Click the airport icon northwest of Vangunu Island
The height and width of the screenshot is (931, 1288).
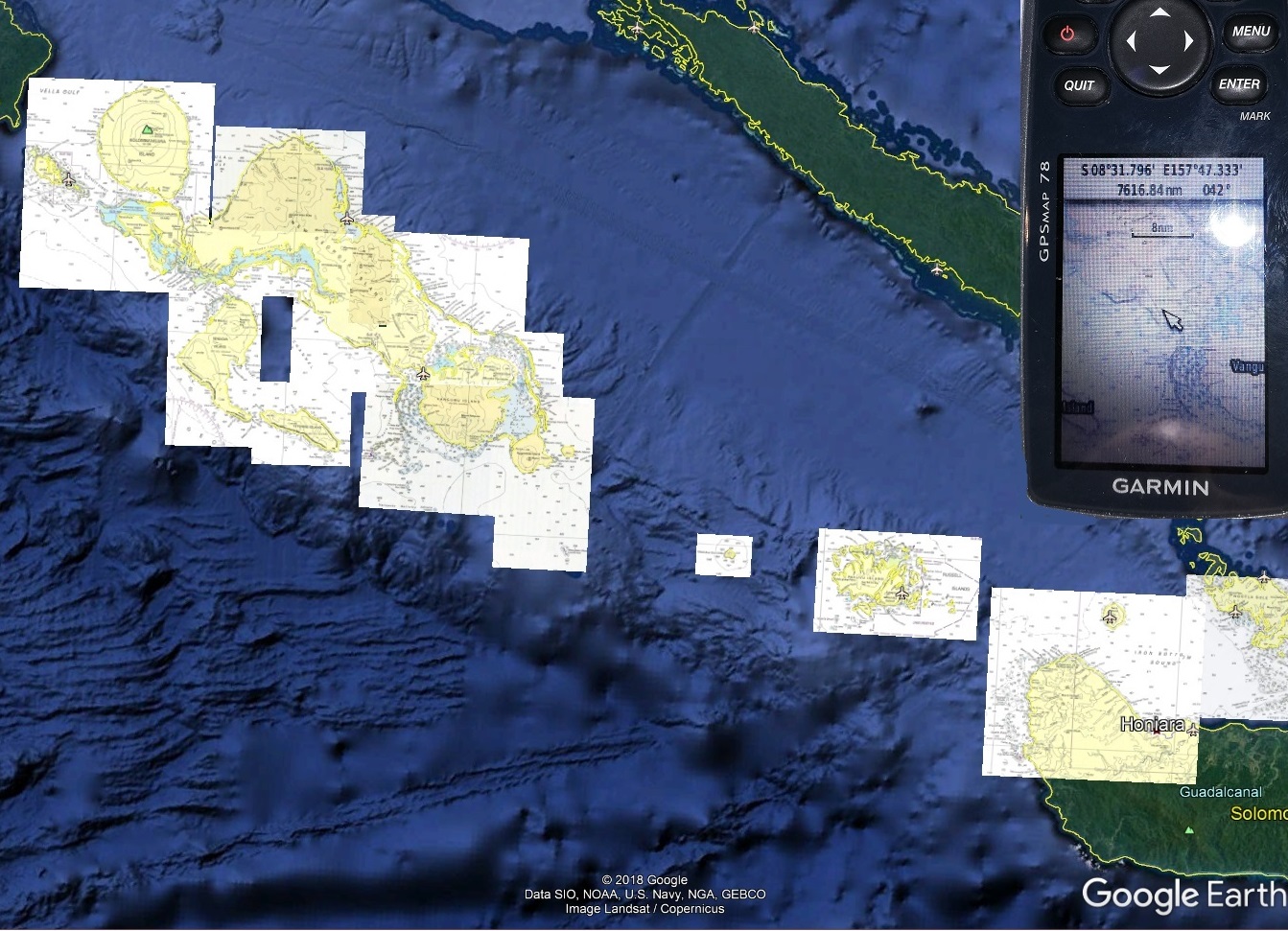coord(423,373)
